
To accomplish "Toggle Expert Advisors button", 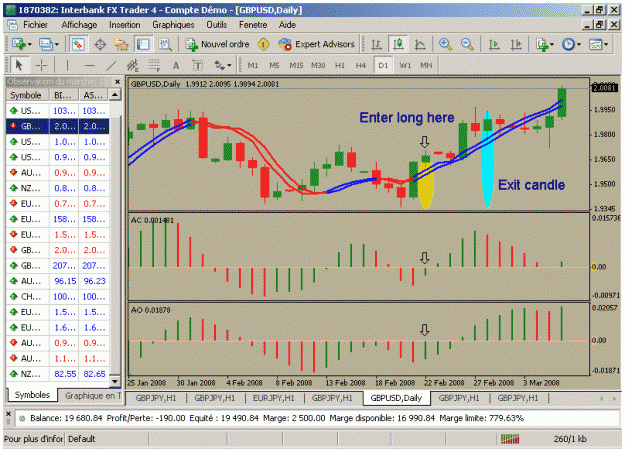I will 316,44.
